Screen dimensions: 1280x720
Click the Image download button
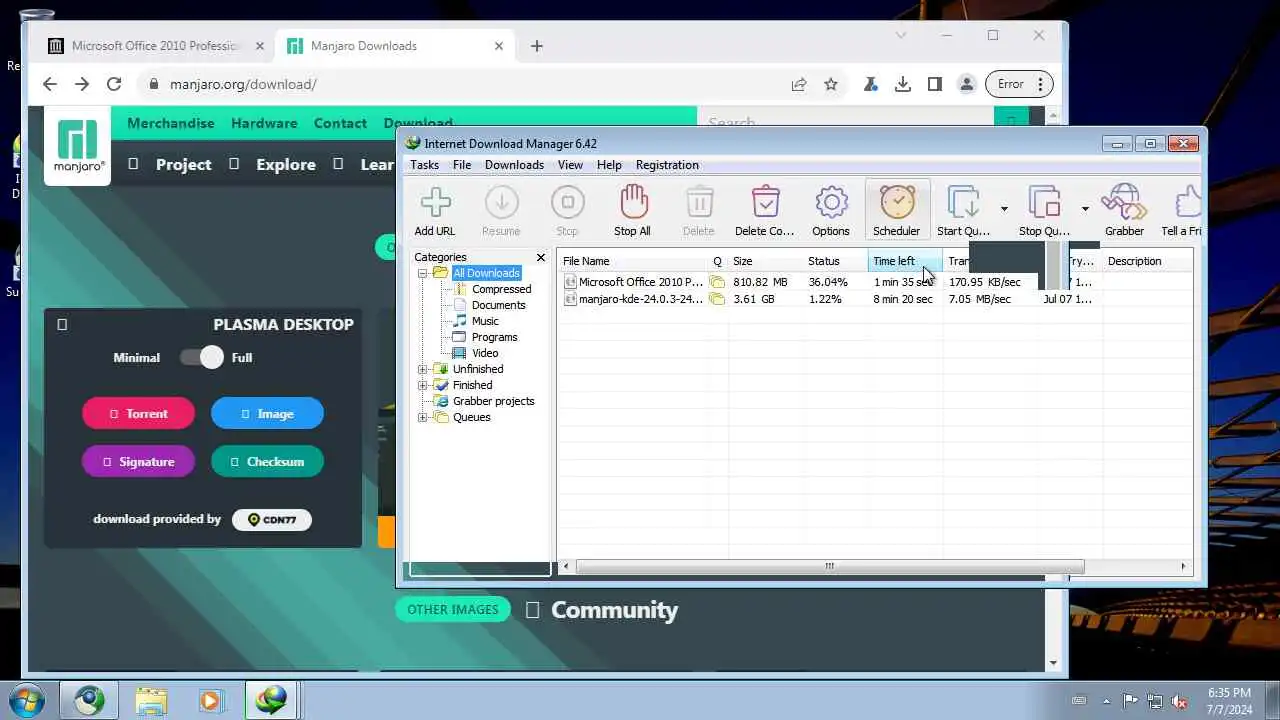click(267, 413)
